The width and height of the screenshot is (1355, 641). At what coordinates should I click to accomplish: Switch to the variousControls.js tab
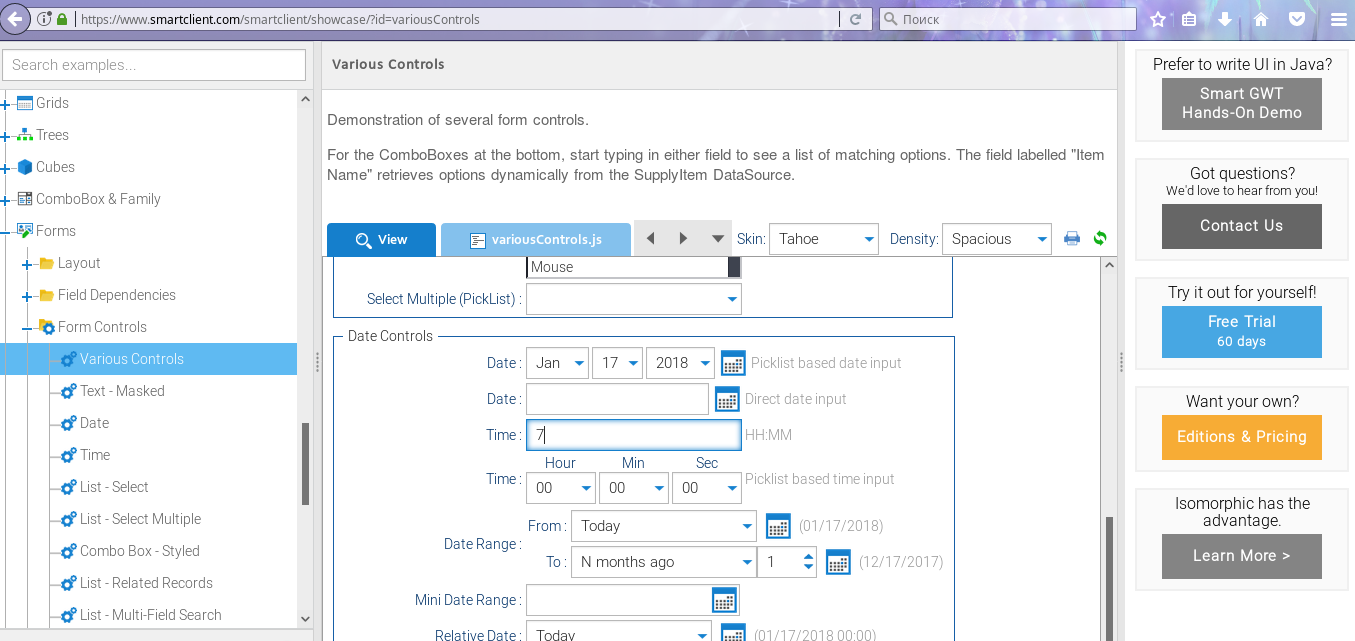(x=535, y=240)
